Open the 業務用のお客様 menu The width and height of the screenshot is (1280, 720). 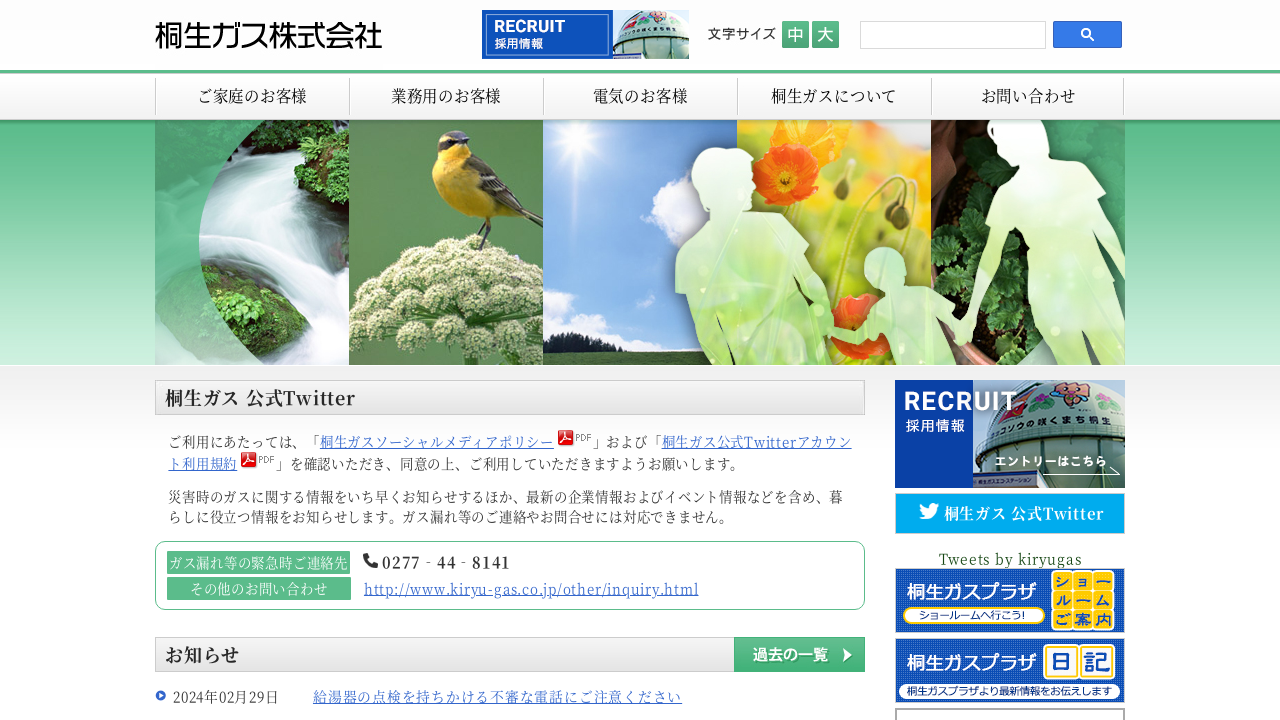[x=446, y=97]
